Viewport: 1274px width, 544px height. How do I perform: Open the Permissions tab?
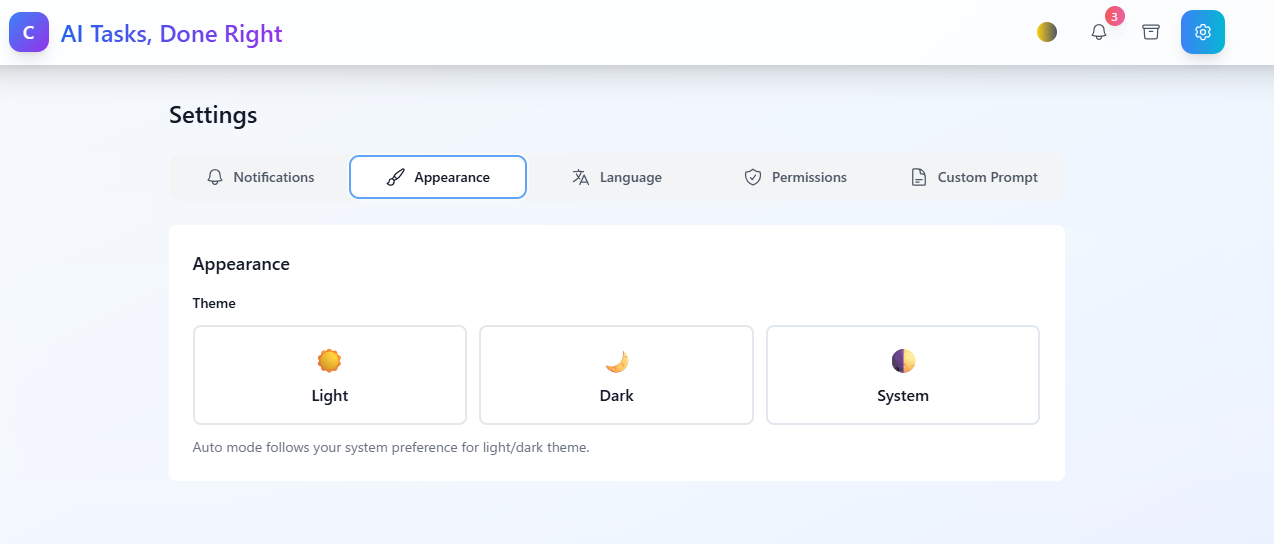coord(795,177)
